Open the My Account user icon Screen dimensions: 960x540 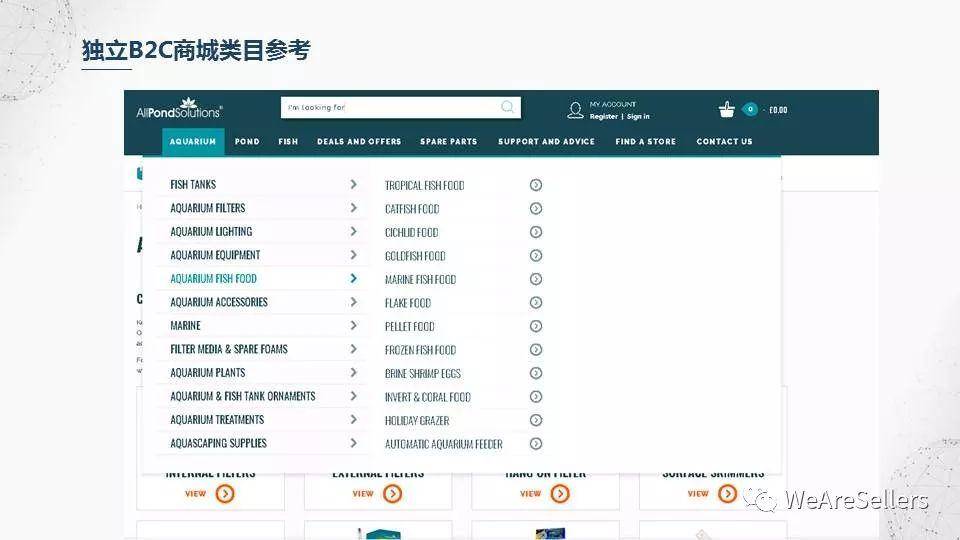[575, 110]
